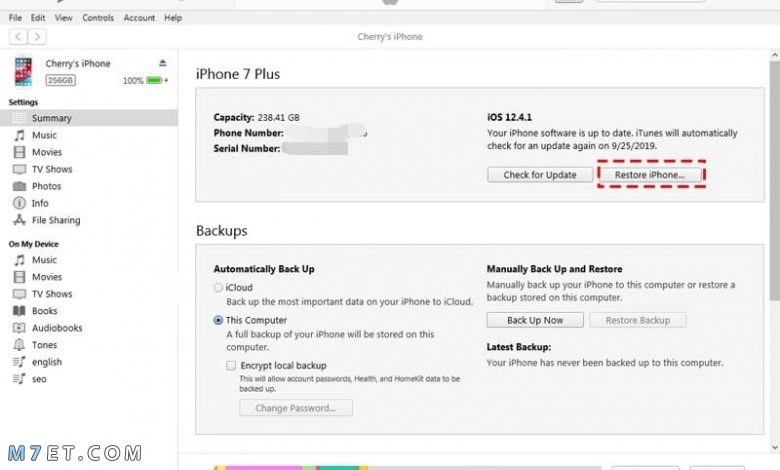Click Check for Update button
The height and width of the screenshot is (470, 780).
coord(540,175)
